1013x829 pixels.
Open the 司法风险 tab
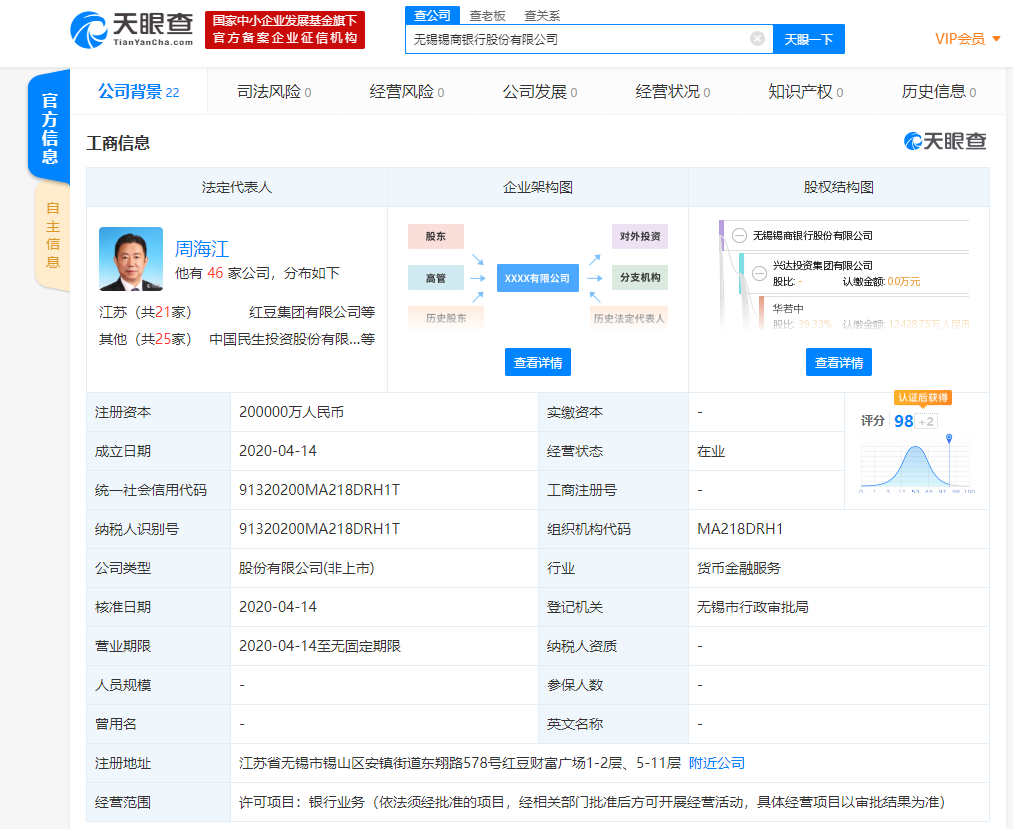pyautogui.click(x=271, y=91)
